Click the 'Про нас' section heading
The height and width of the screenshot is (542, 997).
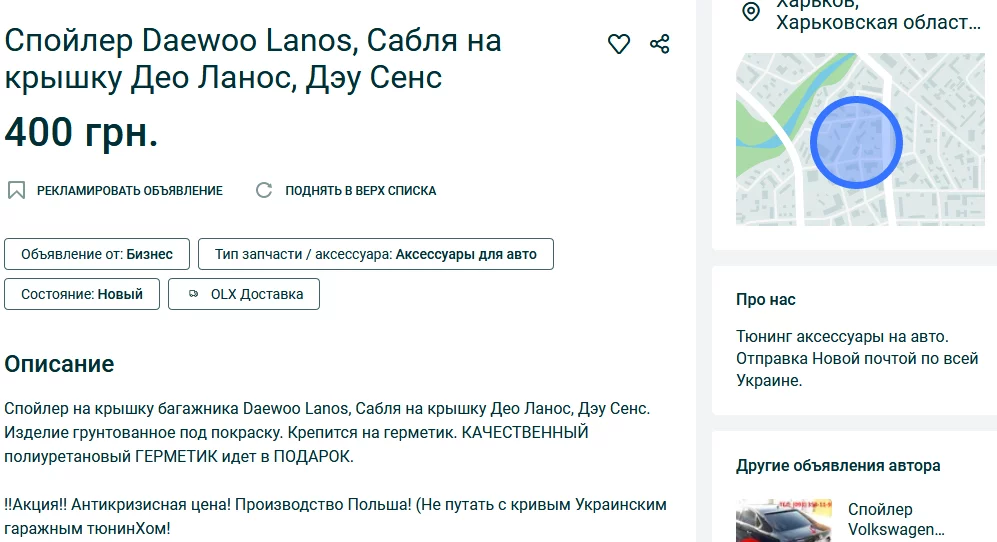pos(765,299)
